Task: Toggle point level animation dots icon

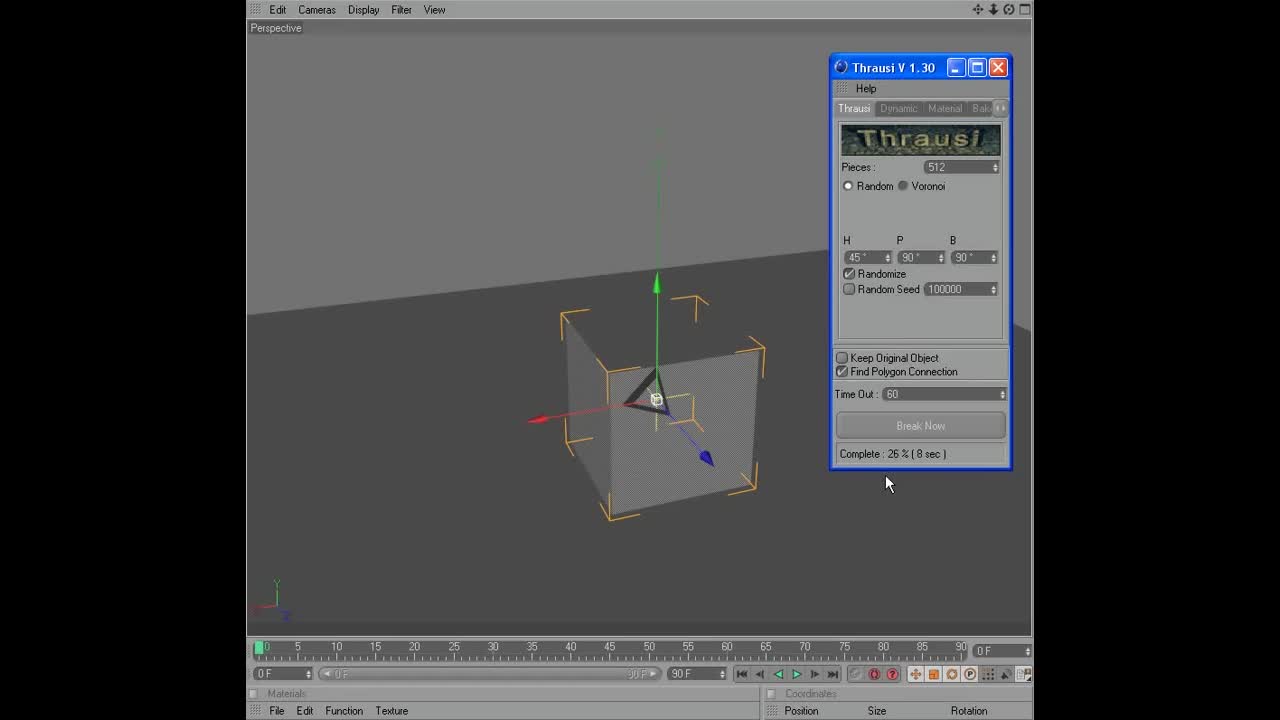Action: pyautogui.click(x=988, y=674)
